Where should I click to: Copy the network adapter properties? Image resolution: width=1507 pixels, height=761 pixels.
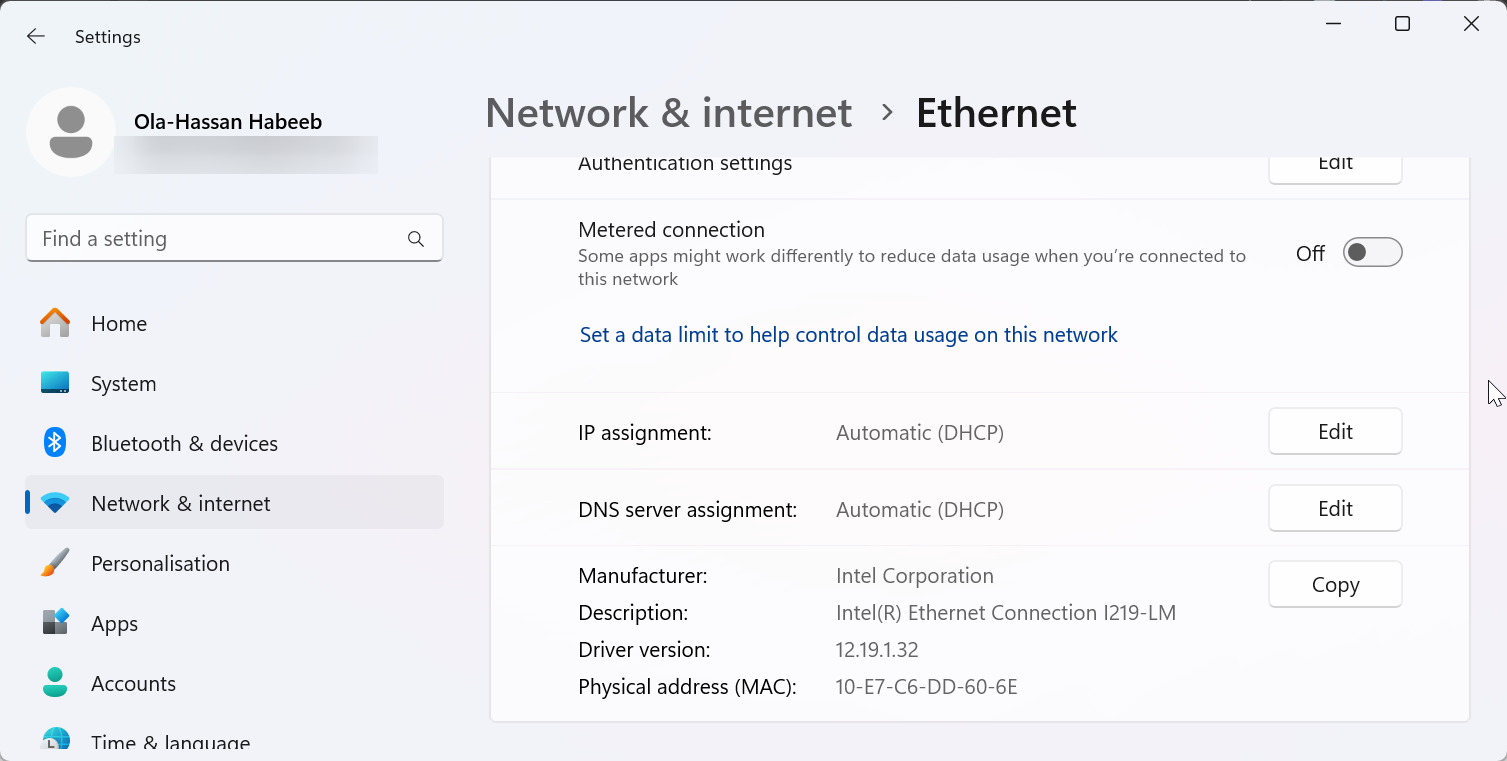tap(1335, 585)
